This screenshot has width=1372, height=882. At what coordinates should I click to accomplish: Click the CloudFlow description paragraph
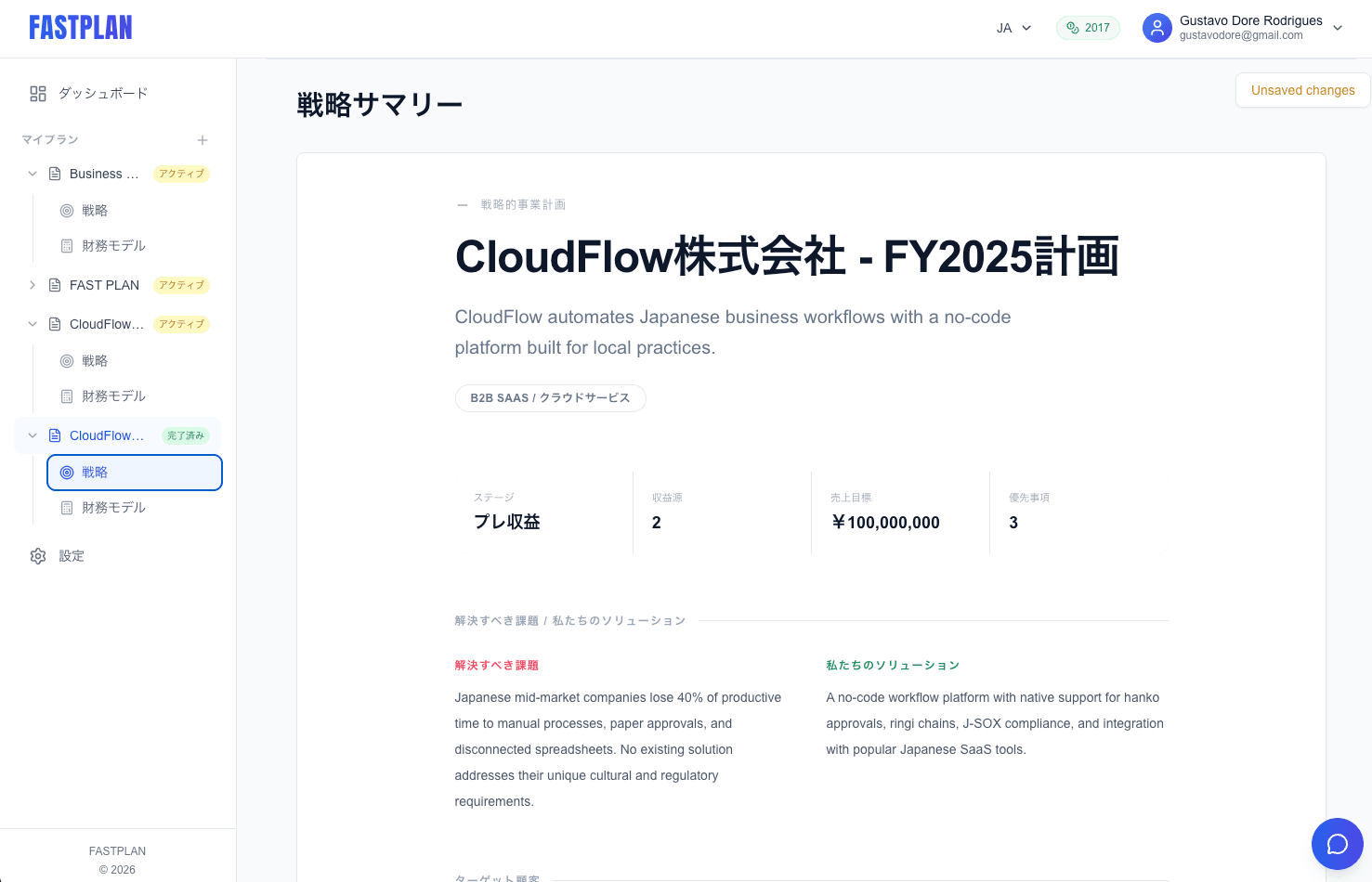[733, 332]
